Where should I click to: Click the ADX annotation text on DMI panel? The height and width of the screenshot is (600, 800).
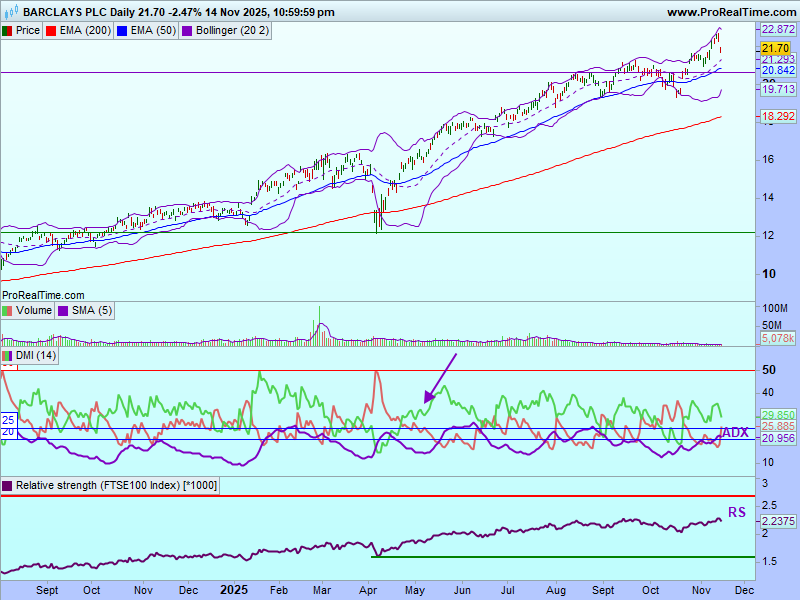735,432
